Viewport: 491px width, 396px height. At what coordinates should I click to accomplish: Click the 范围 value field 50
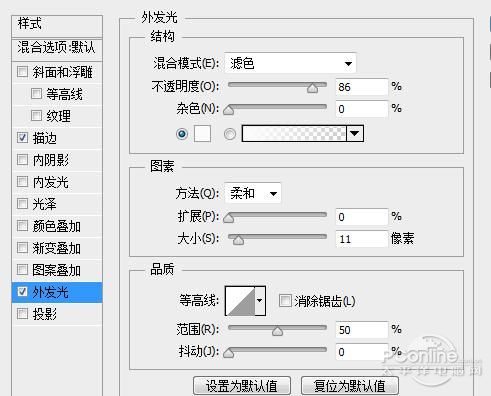pos(362,330)
